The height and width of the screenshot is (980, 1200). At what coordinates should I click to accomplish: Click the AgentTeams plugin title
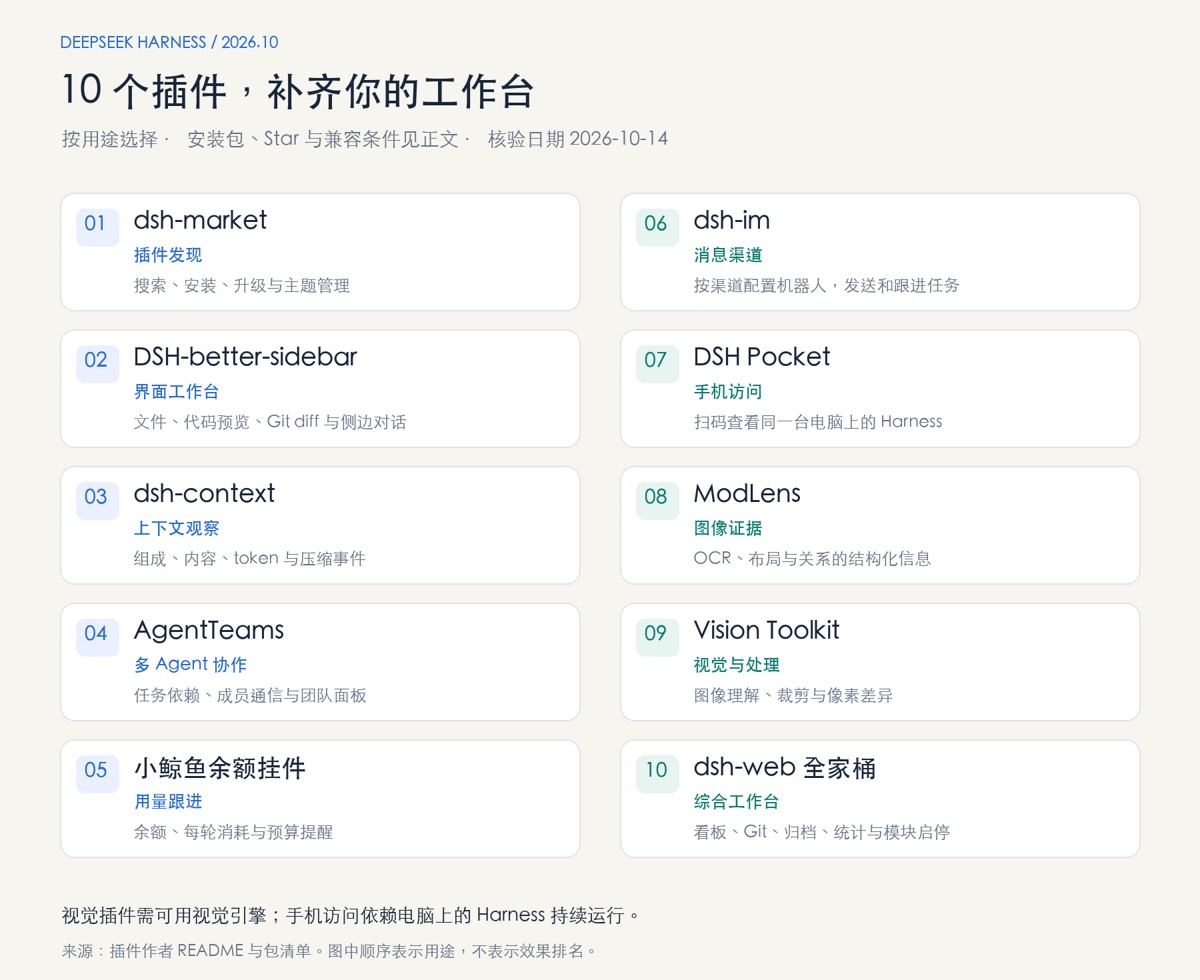click(x=209, y=630)
